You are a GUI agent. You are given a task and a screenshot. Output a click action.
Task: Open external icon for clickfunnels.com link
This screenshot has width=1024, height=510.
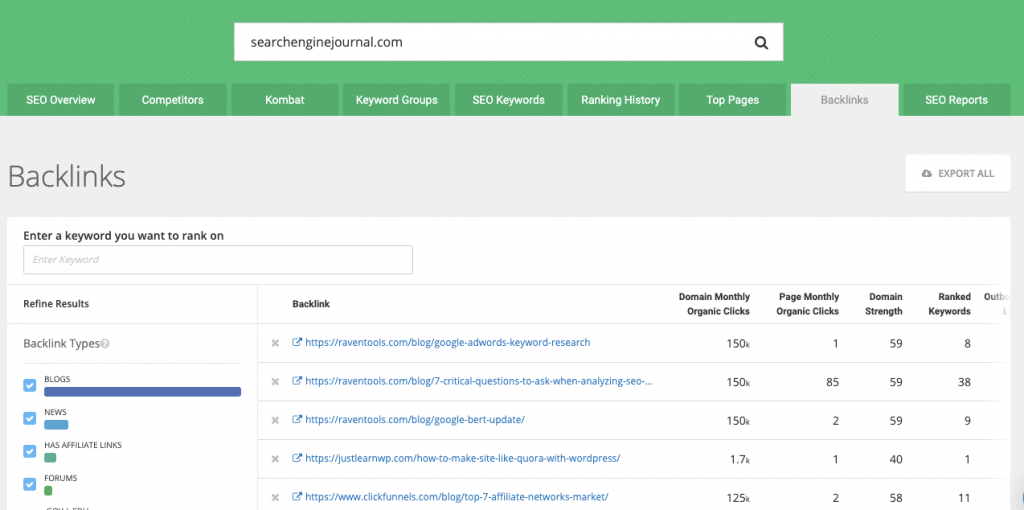point(297,496)
